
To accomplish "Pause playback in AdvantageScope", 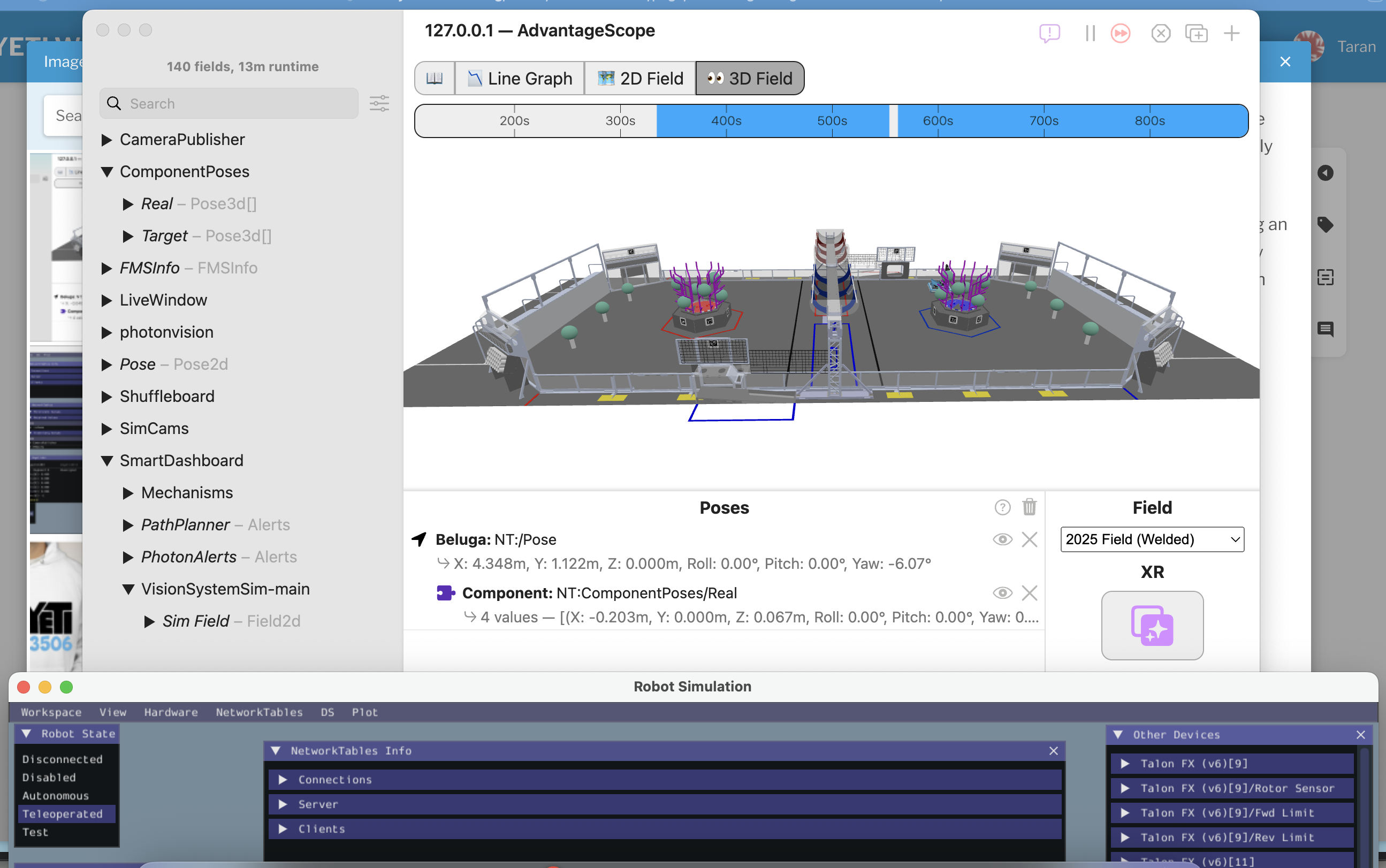I will 1090,33.
